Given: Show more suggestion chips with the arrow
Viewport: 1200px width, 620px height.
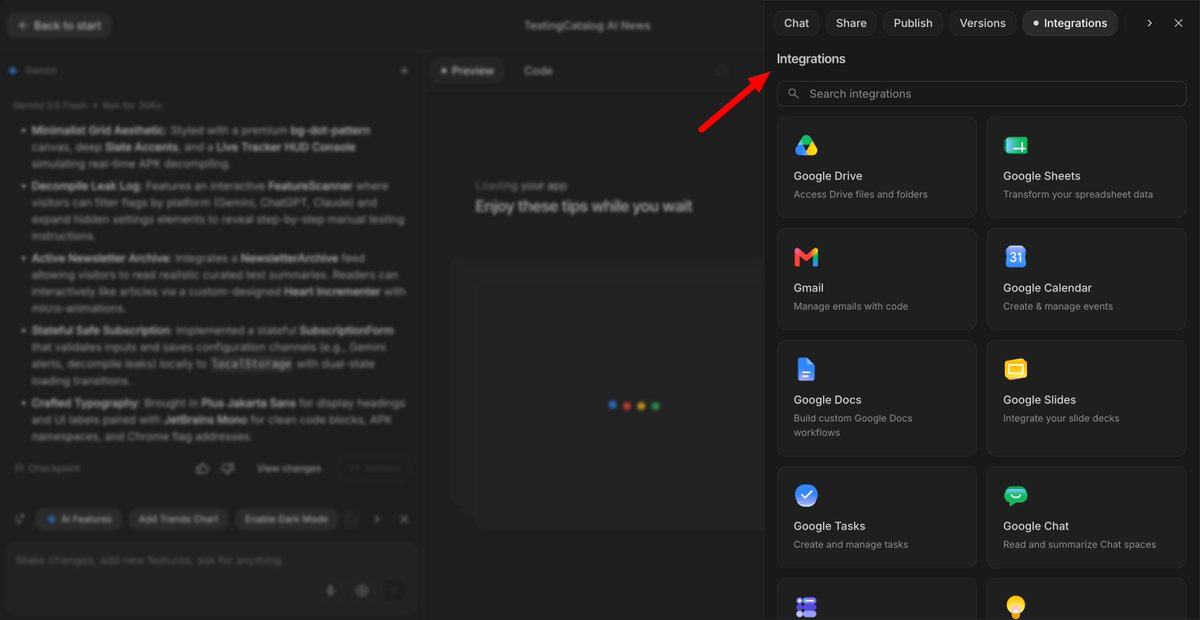Looking at the screenshot, I should 377,519.
